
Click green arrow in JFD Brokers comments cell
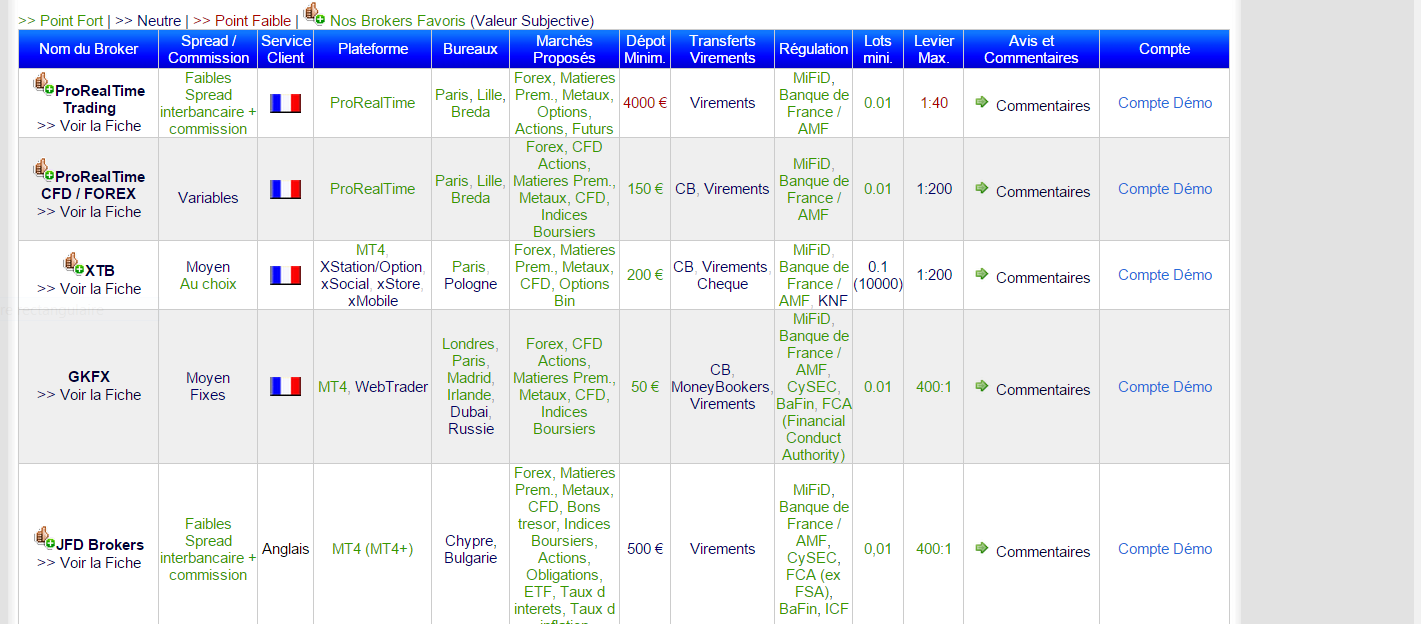coord(981,548)
